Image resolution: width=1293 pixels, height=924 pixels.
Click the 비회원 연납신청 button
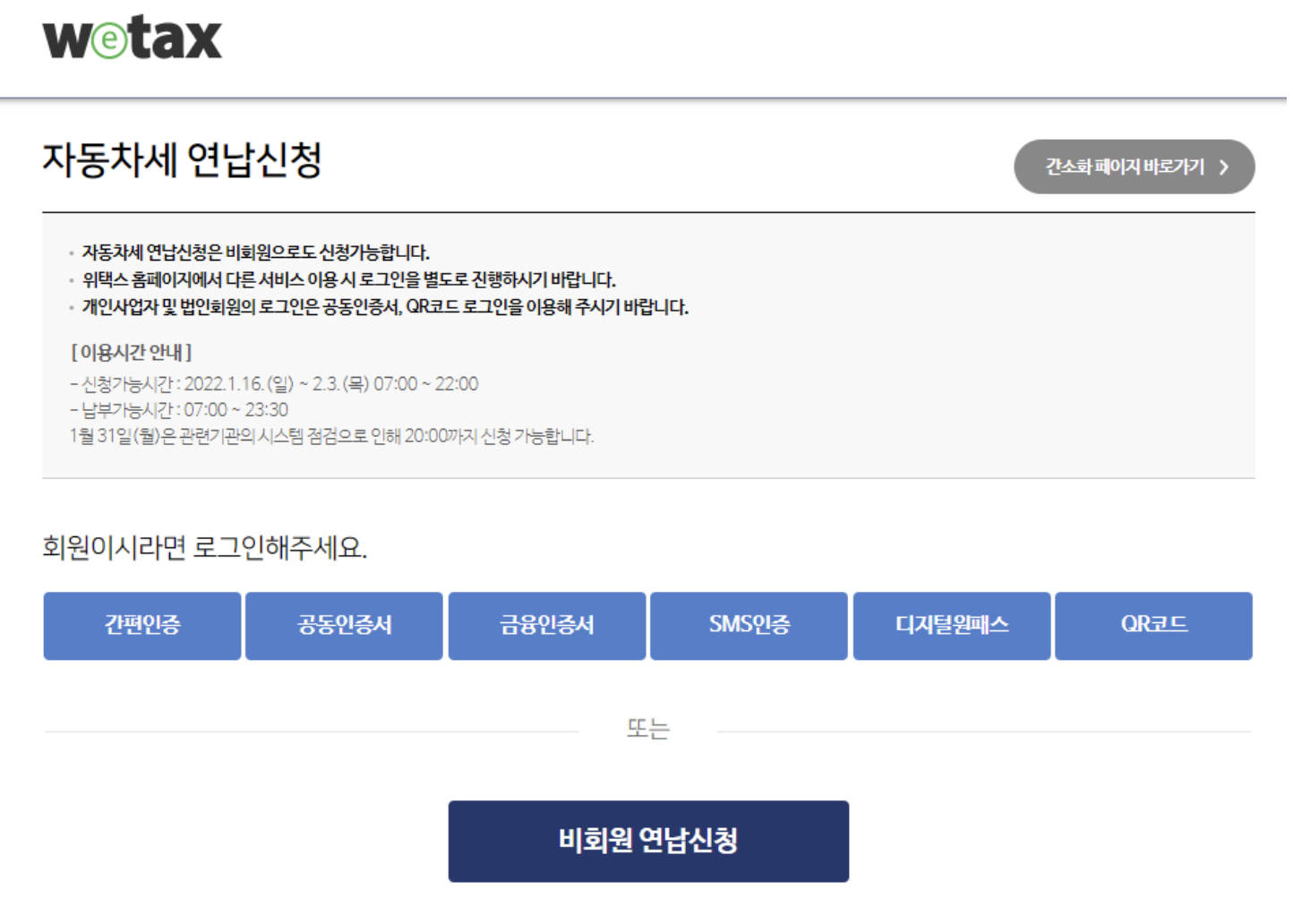[x=648, y=841]
